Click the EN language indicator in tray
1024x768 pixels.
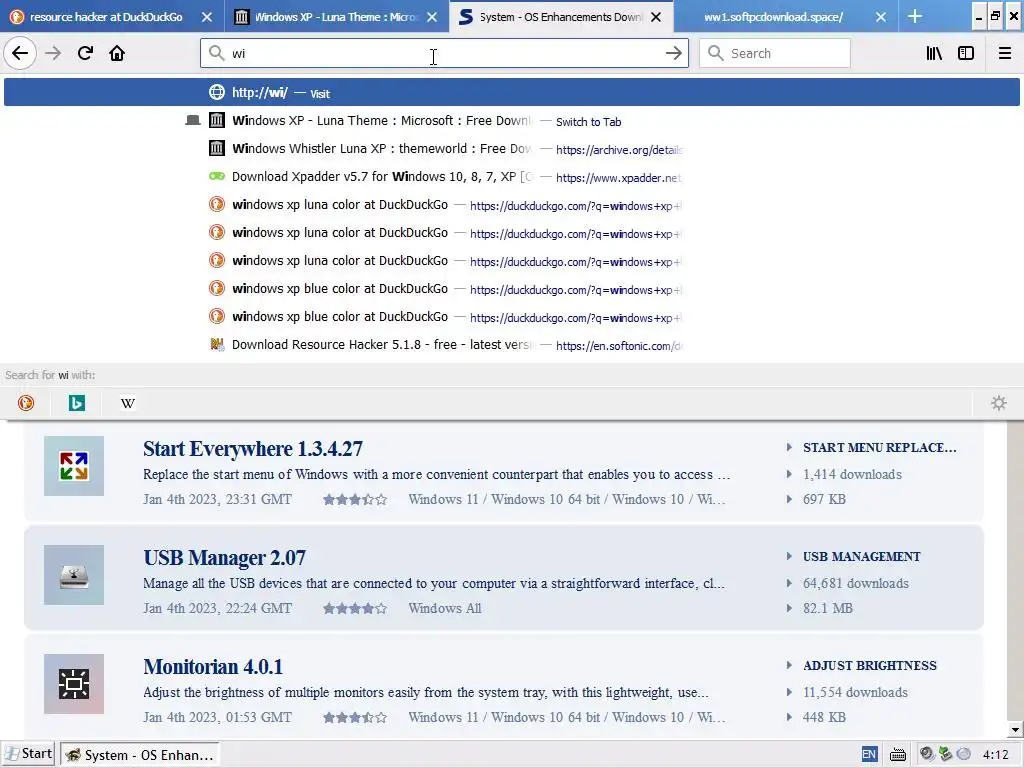coord(869,755)
